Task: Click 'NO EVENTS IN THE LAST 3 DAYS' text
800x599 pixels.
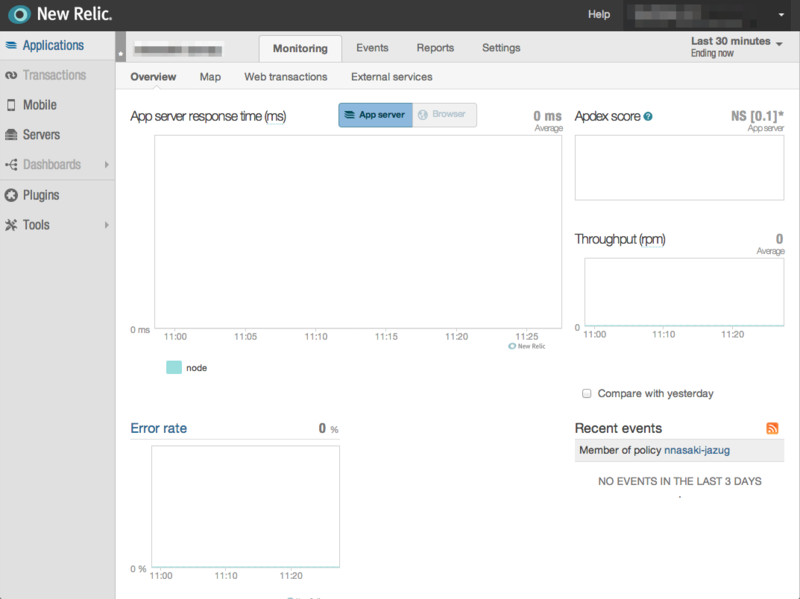Action: point(680,481)
